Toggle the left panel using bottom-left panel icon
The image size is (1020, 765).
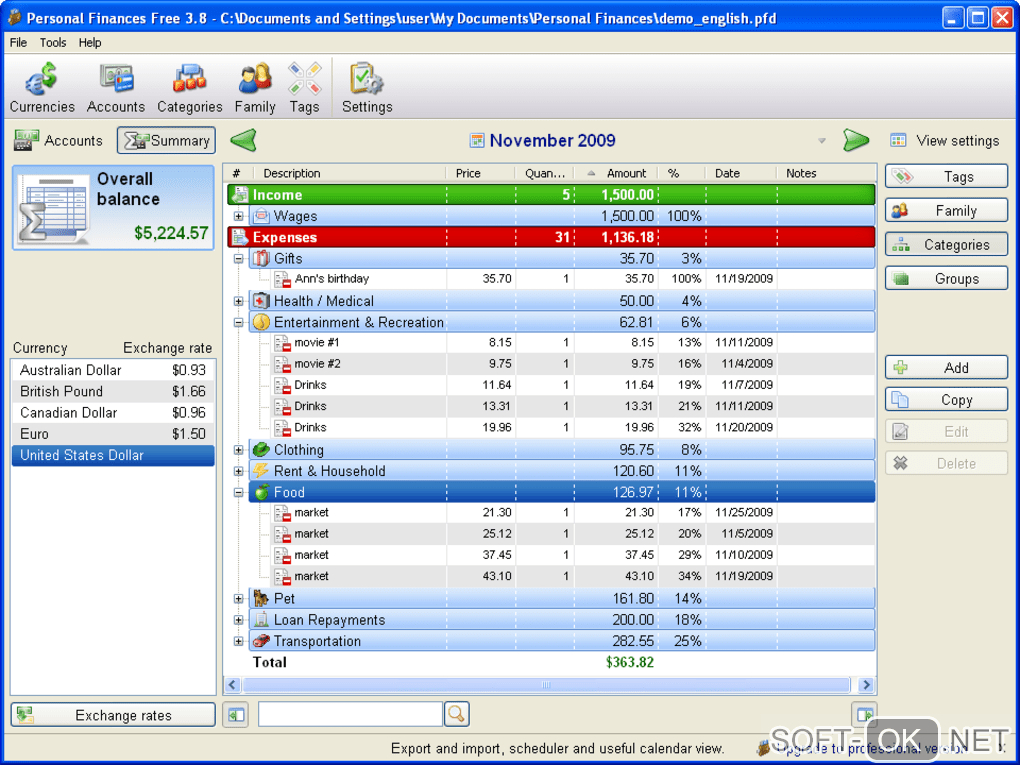pos(235,715)
